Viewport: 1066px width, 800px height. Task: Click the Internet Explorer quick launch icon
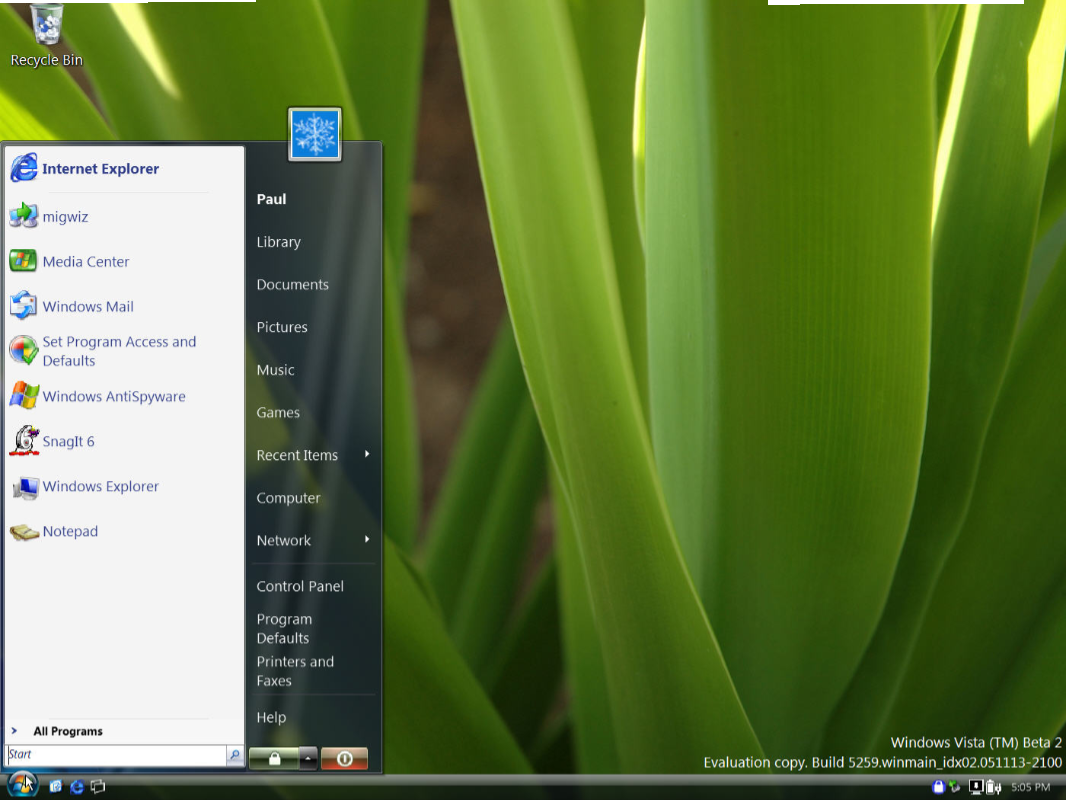pos(77,787)
